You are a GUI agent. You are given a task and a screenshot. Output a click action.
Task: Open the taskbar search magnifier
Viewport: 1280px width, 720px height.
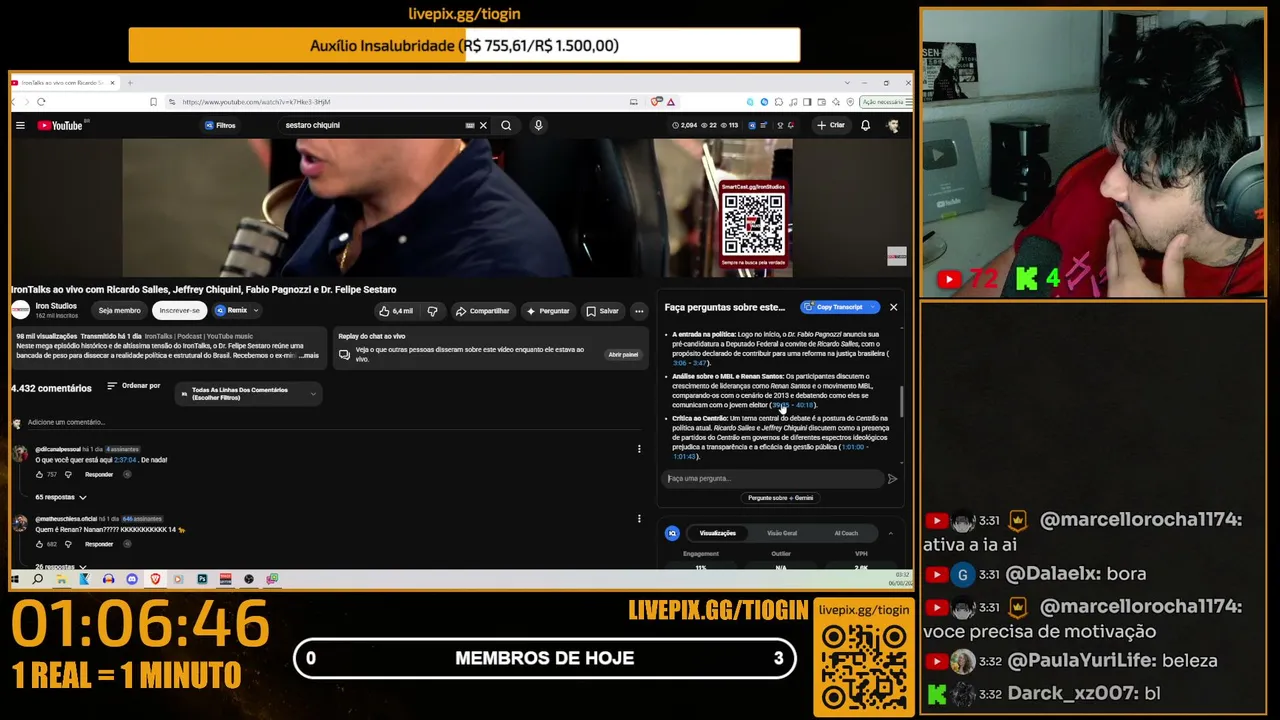click(38, 579)
